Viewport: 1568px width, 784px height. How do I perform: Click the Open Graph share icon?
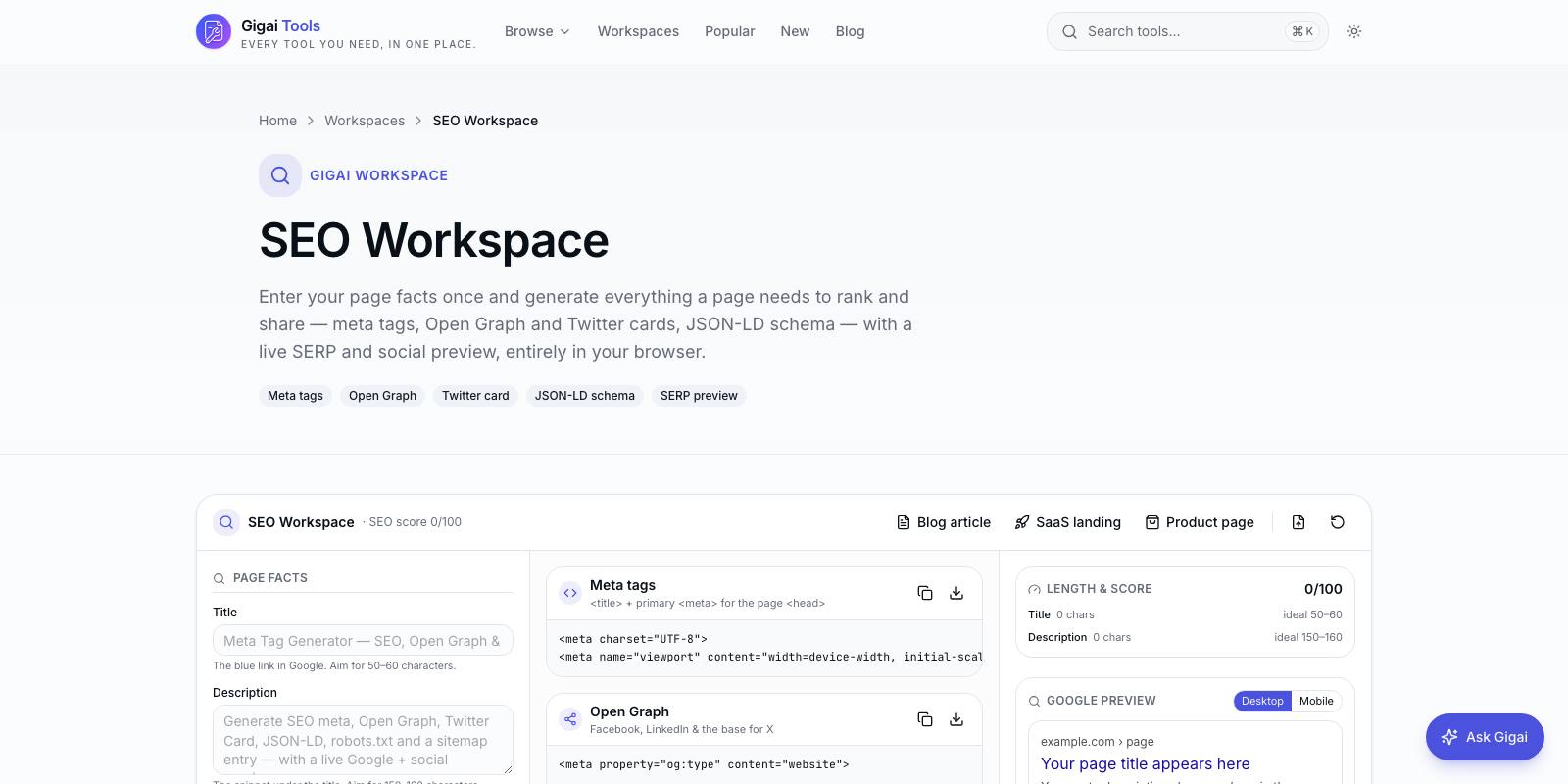point(570,719)
